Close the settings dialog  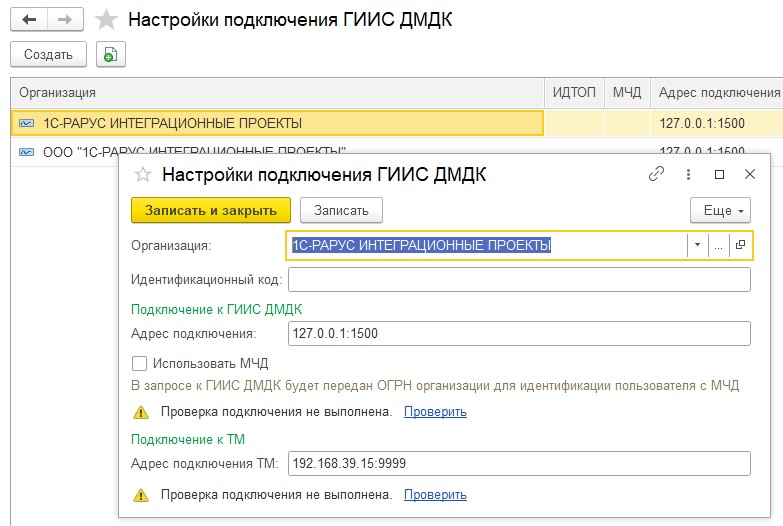coord(750,174)
